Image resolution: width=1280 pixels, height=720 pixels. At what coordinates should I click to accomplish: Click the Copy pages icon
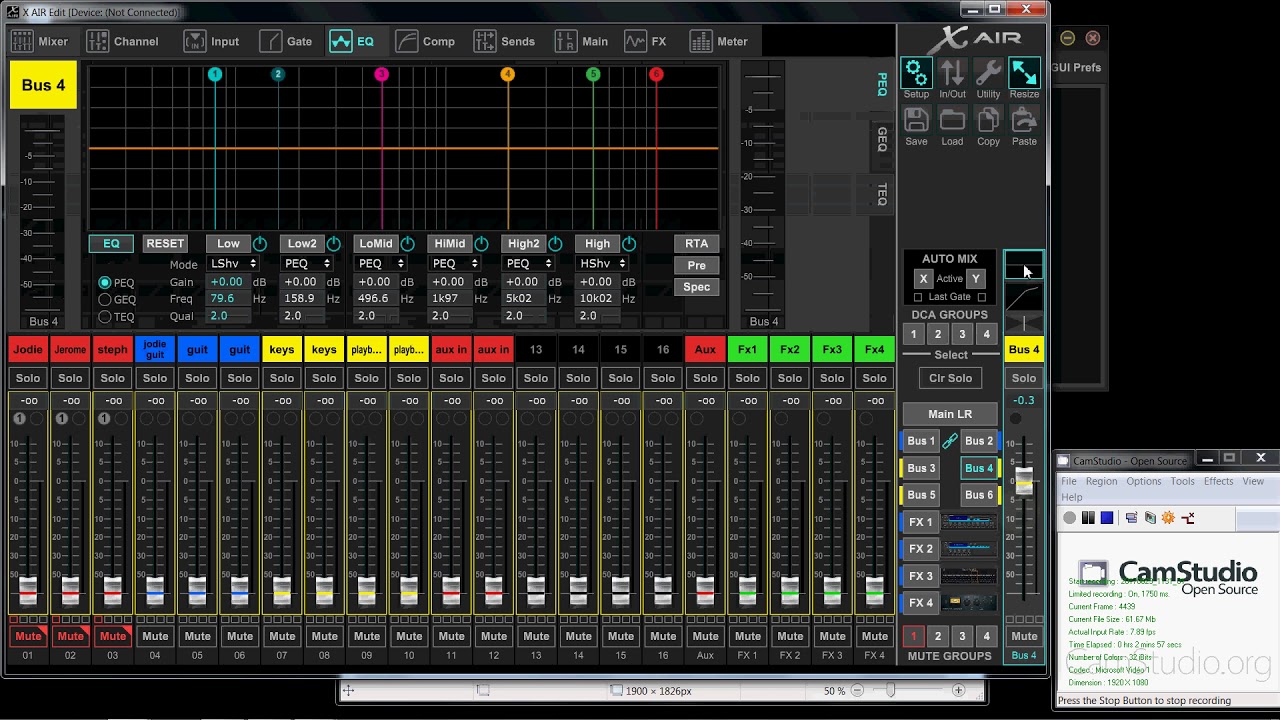tap(988, 120)
